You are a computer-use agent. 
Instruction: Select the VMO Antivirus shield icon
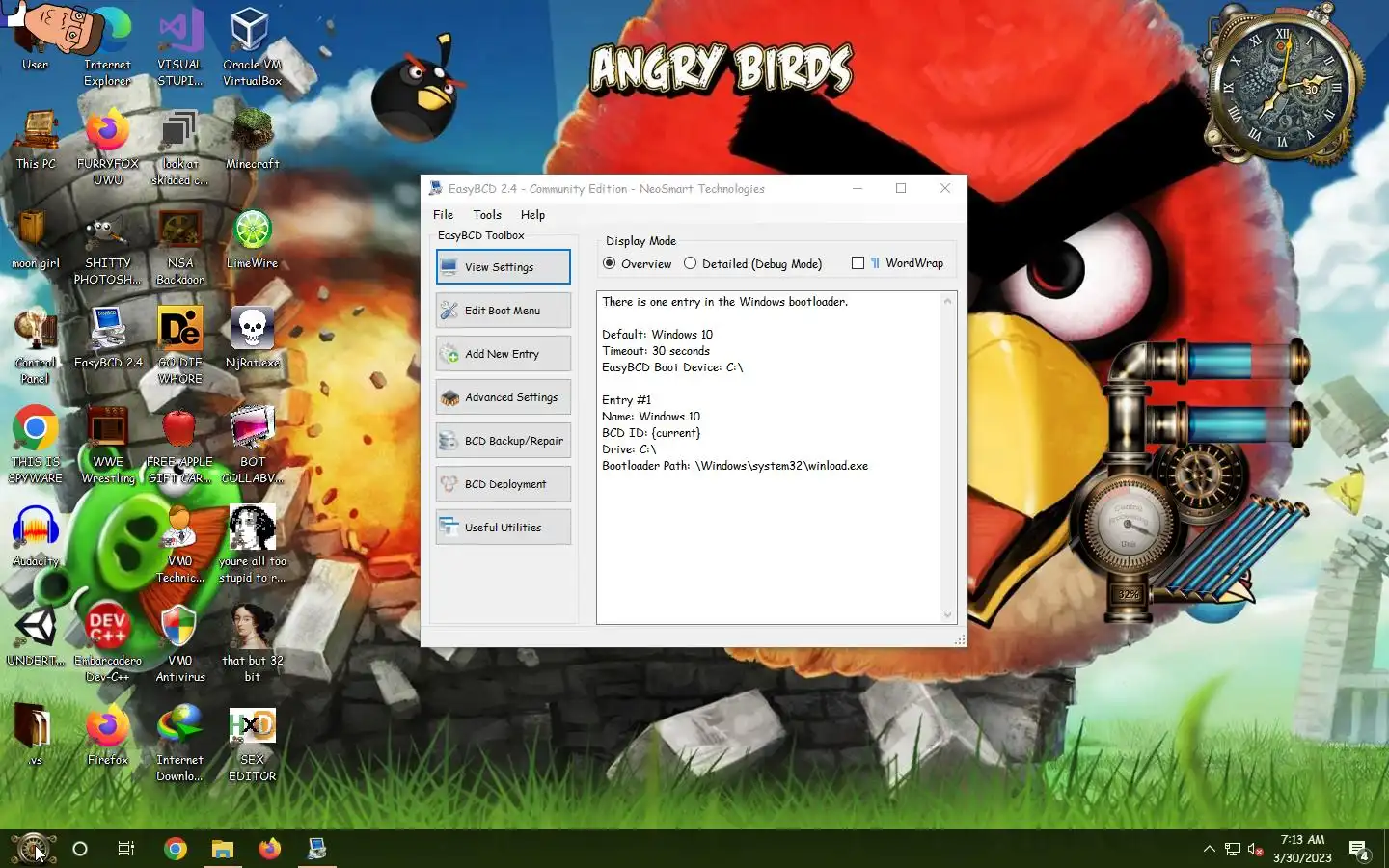point(179,644)
